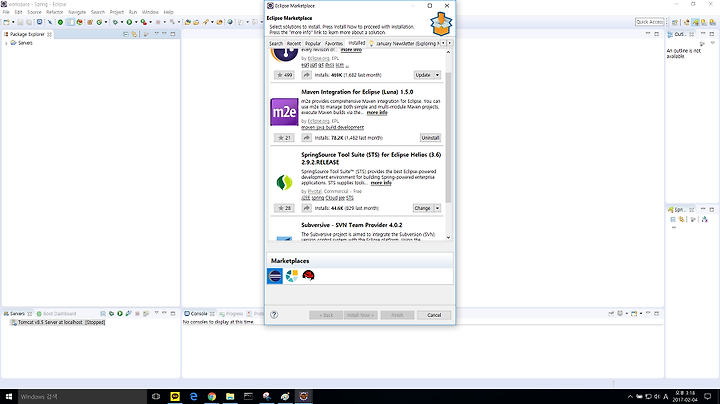Star the SpringSource Tool Suite (28)
Screen dimensions: 720x404
pyautogui.click(x=284, y=208)
